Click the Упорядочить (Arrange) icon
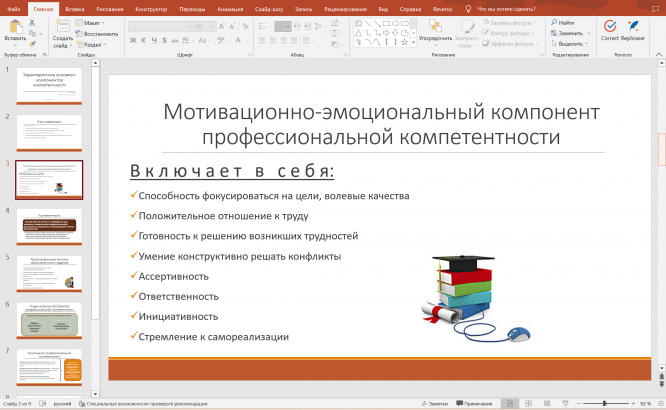The width and height of the screenshot is (666, 410). 435,25
